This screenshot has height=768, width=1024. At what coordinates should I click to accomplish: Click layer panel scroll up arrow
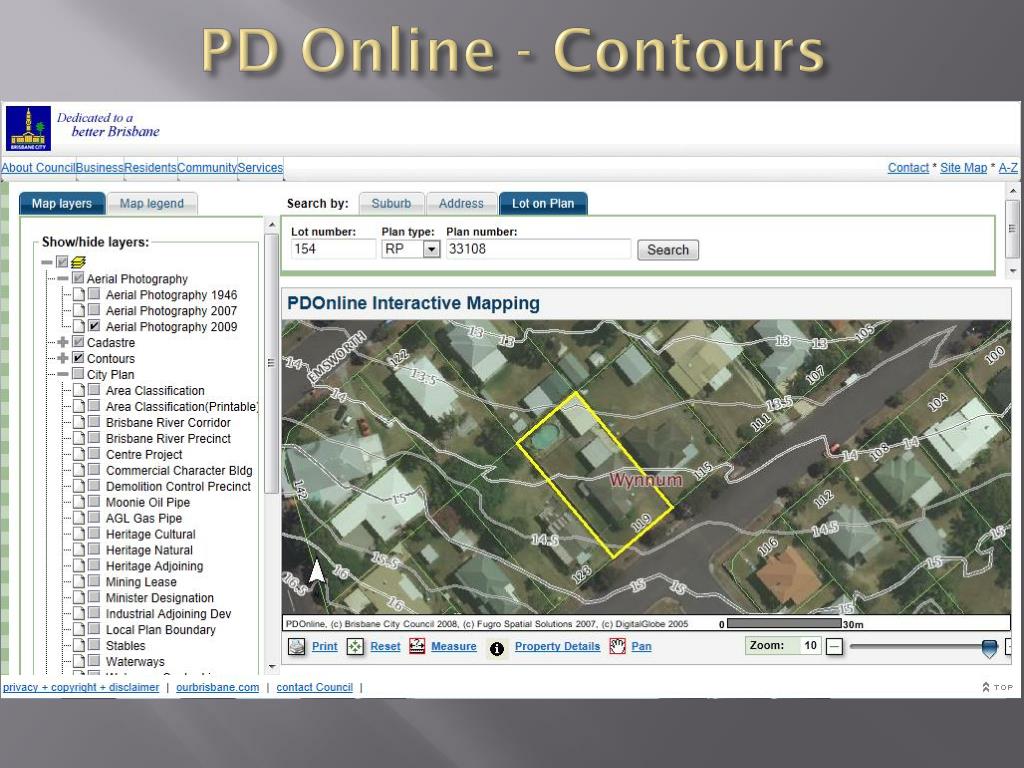point(272,225)
